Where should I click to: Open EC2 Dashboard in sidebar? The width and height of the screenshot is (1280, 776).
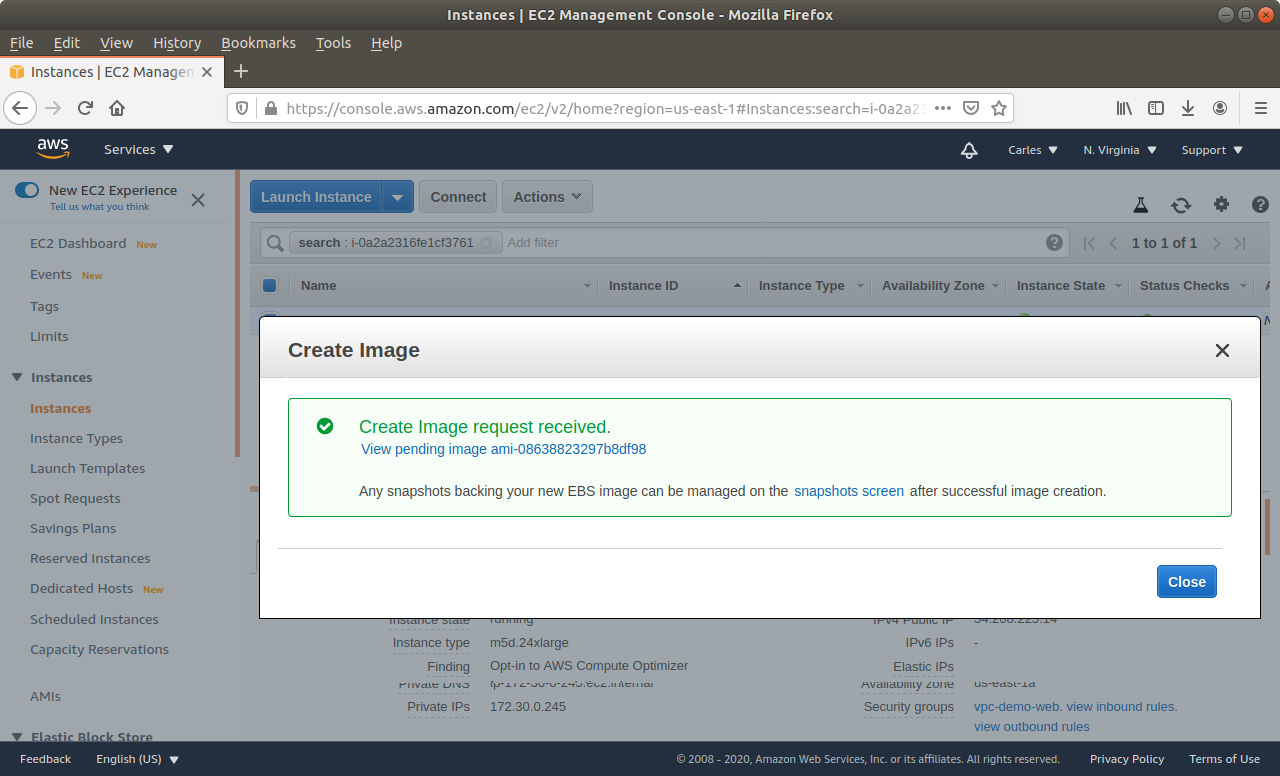(78, 243)
